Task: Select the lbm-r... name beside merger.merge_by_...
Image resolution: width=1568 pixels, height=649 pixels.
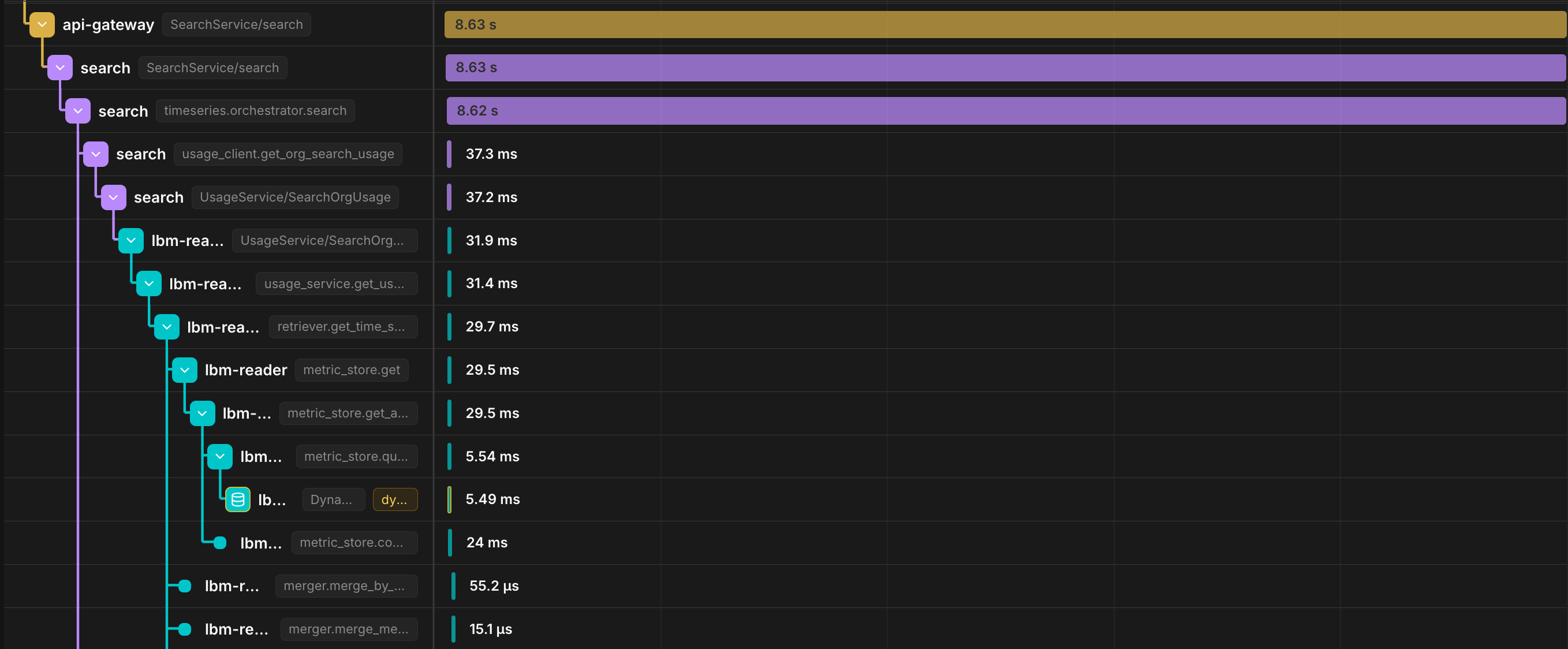Action: 232,586
